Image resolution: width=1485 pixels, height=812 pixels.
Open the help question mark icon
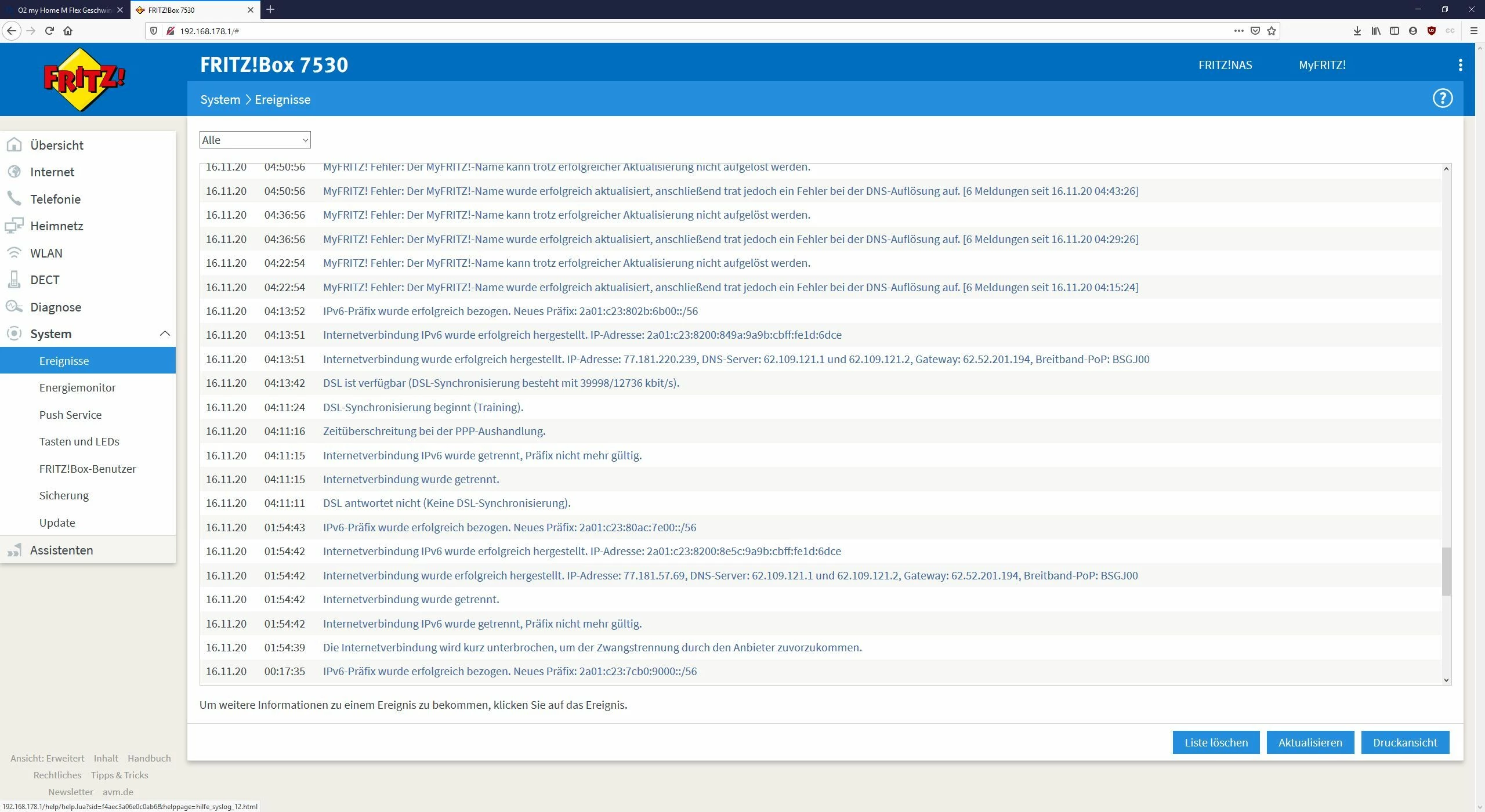[x=1442, y=99]
